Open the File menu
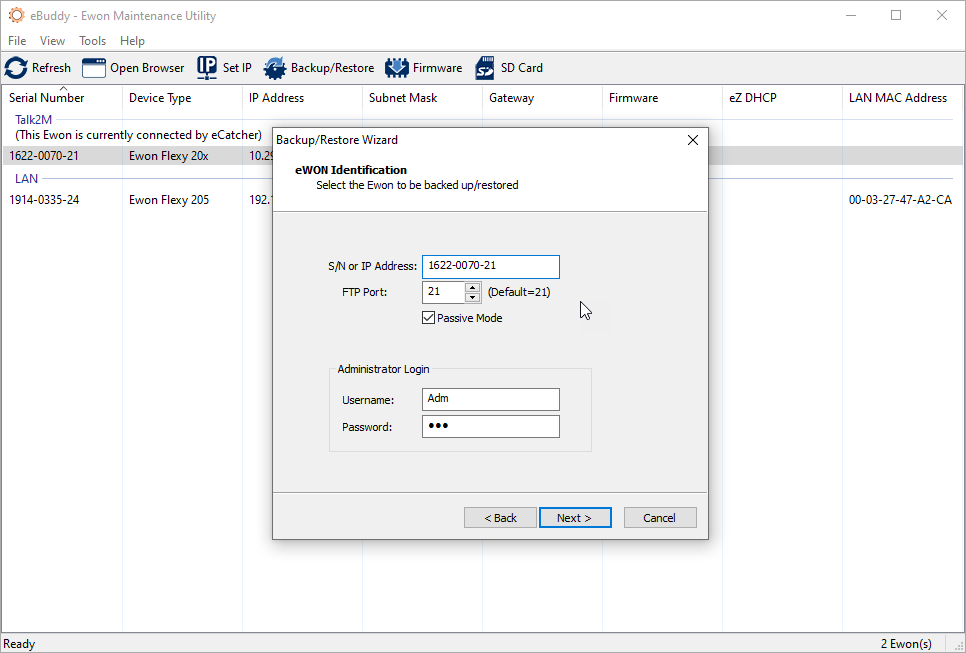 tap(17, 41)
